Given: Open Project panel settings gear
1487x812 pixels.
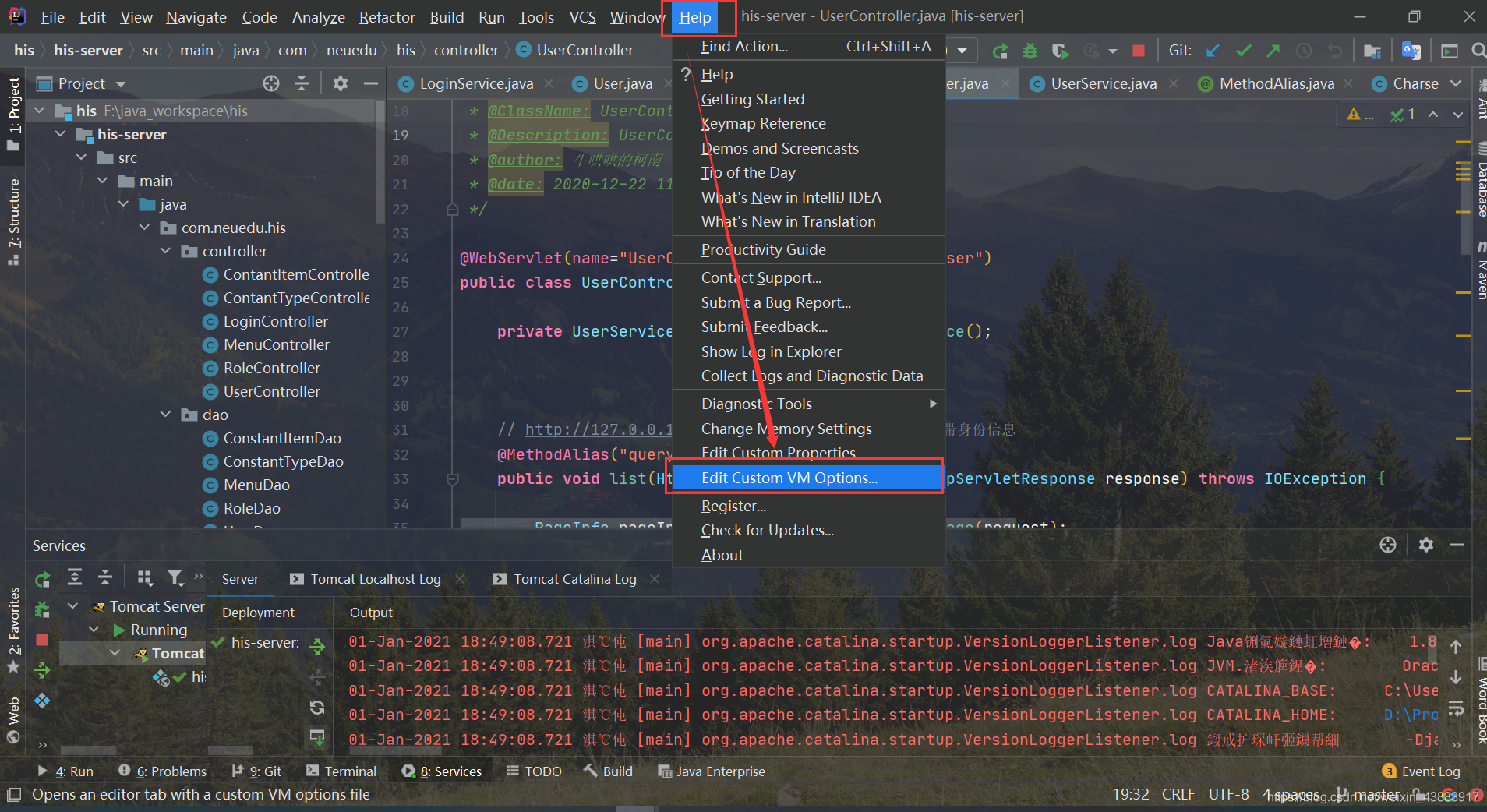Looking at the screenshot, I should [x=340, y=83].
